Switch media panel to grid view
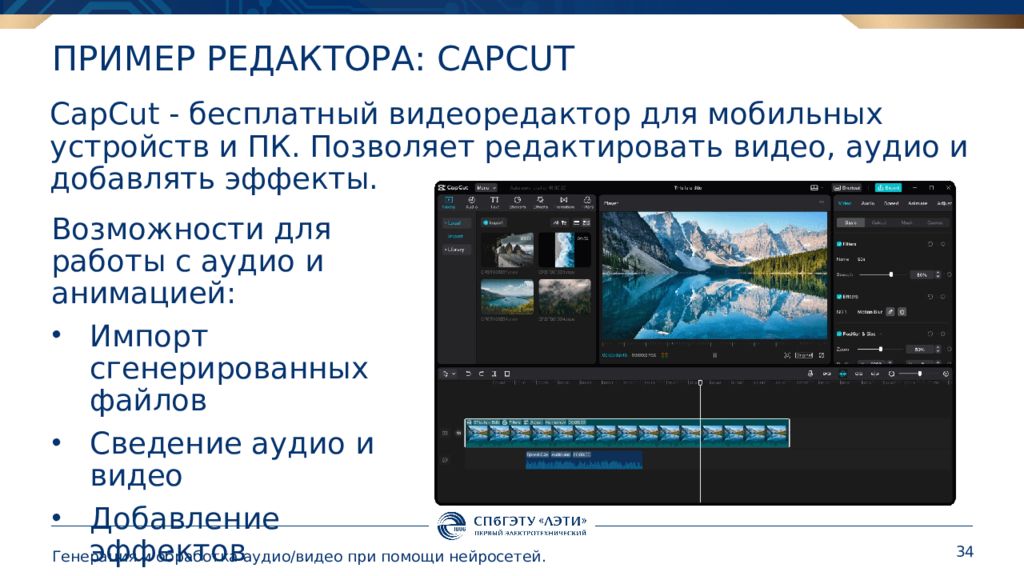1024x576 pixels. (586, 223)
